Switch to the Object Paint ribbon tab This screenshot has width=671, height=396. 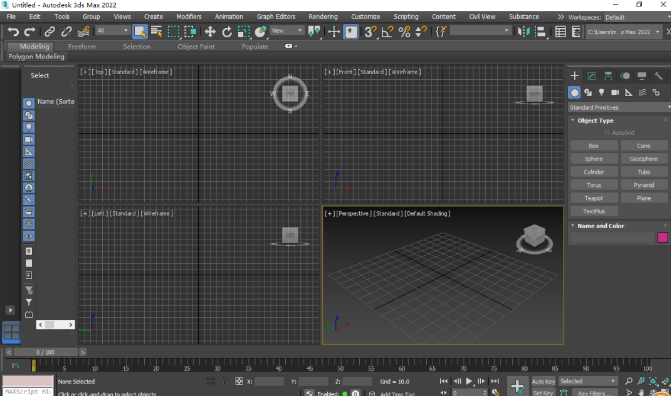(x=196, y=47)
